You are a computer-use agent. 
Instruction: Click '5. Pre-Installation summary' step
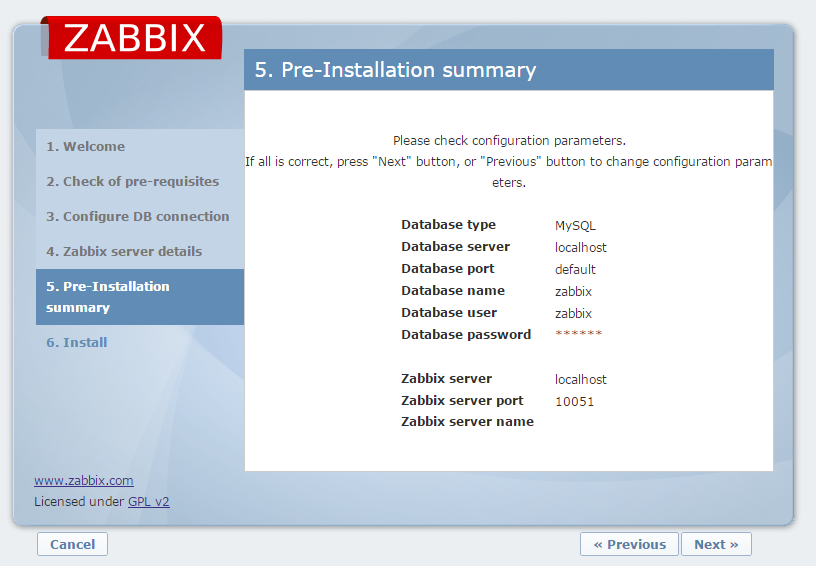point(140,297)
